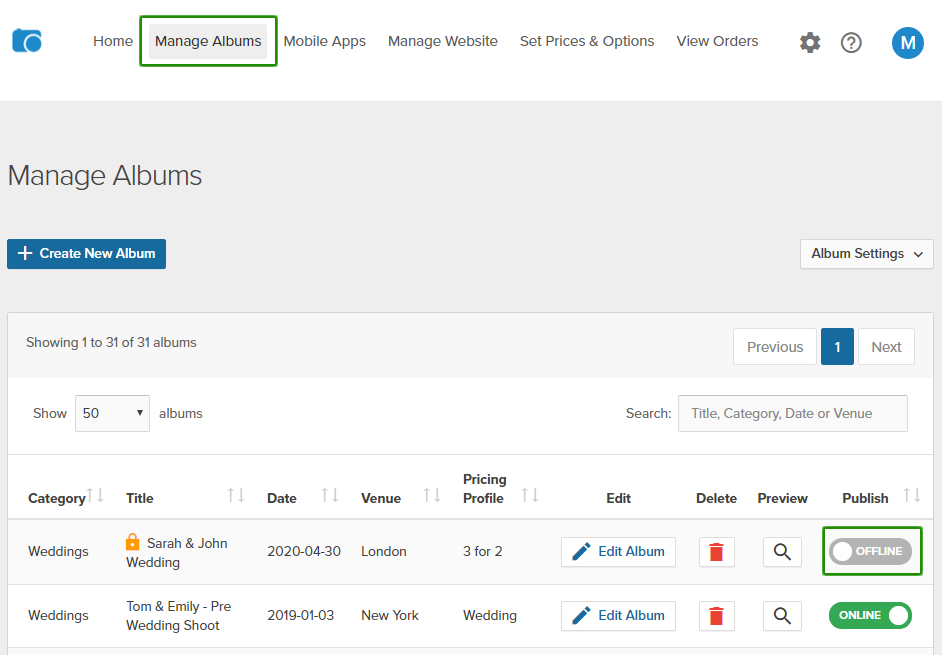942x655 pixels.
Task: Open the Mobile Apps menu
Action: coord(324,41)
